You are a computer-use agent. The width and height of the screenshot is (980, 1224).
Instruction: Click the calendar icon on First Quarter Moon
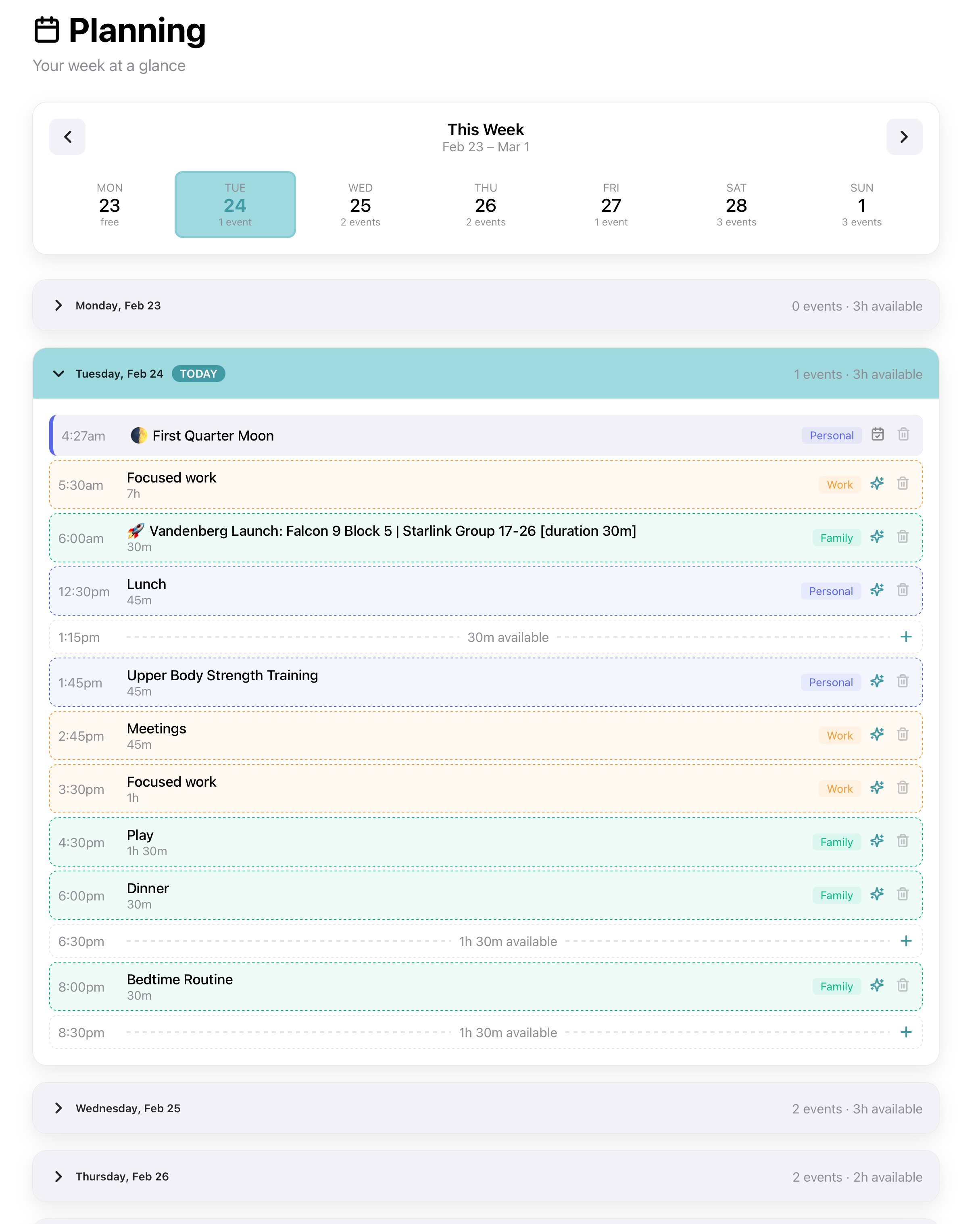[x=878, y=434]
